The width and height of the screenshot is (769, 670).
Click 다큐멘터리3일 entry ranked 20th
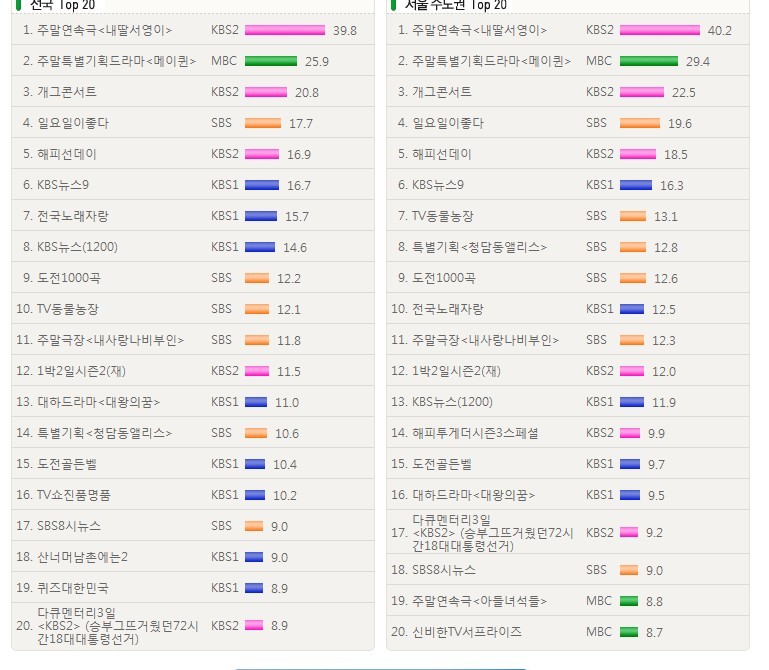[x=118, y=626]
